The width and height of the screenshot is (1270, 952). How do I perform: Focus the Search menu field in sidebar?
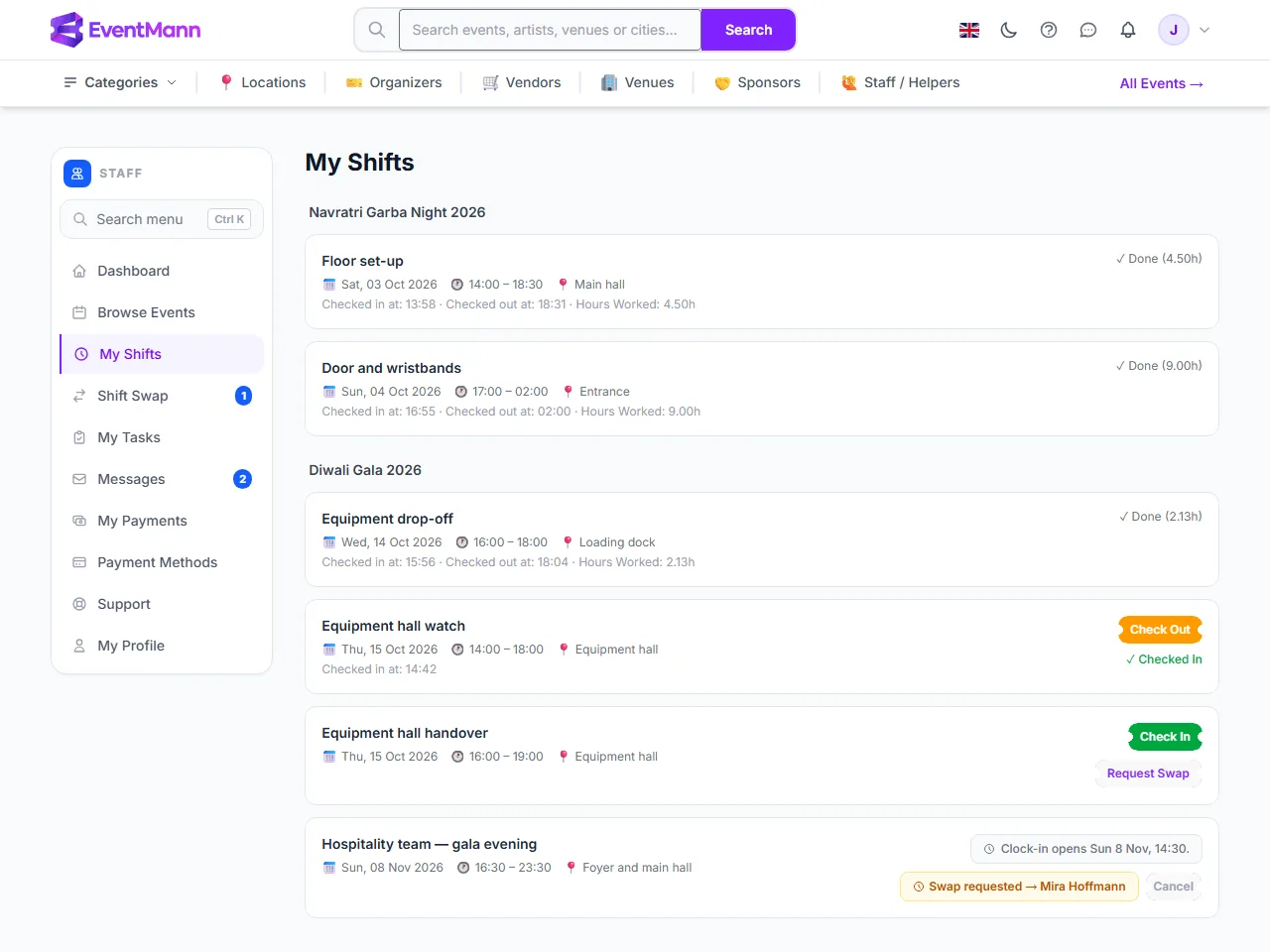162,219
